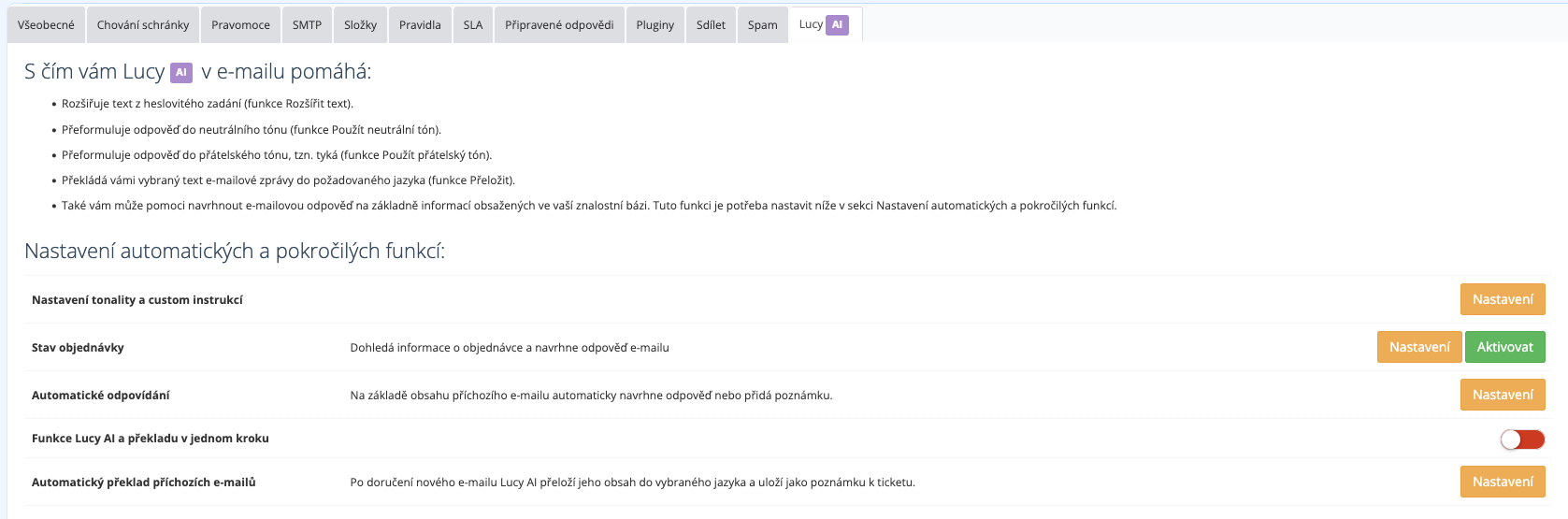The image size is (1568, 519).
Task: Open the Všeobecné tab
Action: [46, 25]
